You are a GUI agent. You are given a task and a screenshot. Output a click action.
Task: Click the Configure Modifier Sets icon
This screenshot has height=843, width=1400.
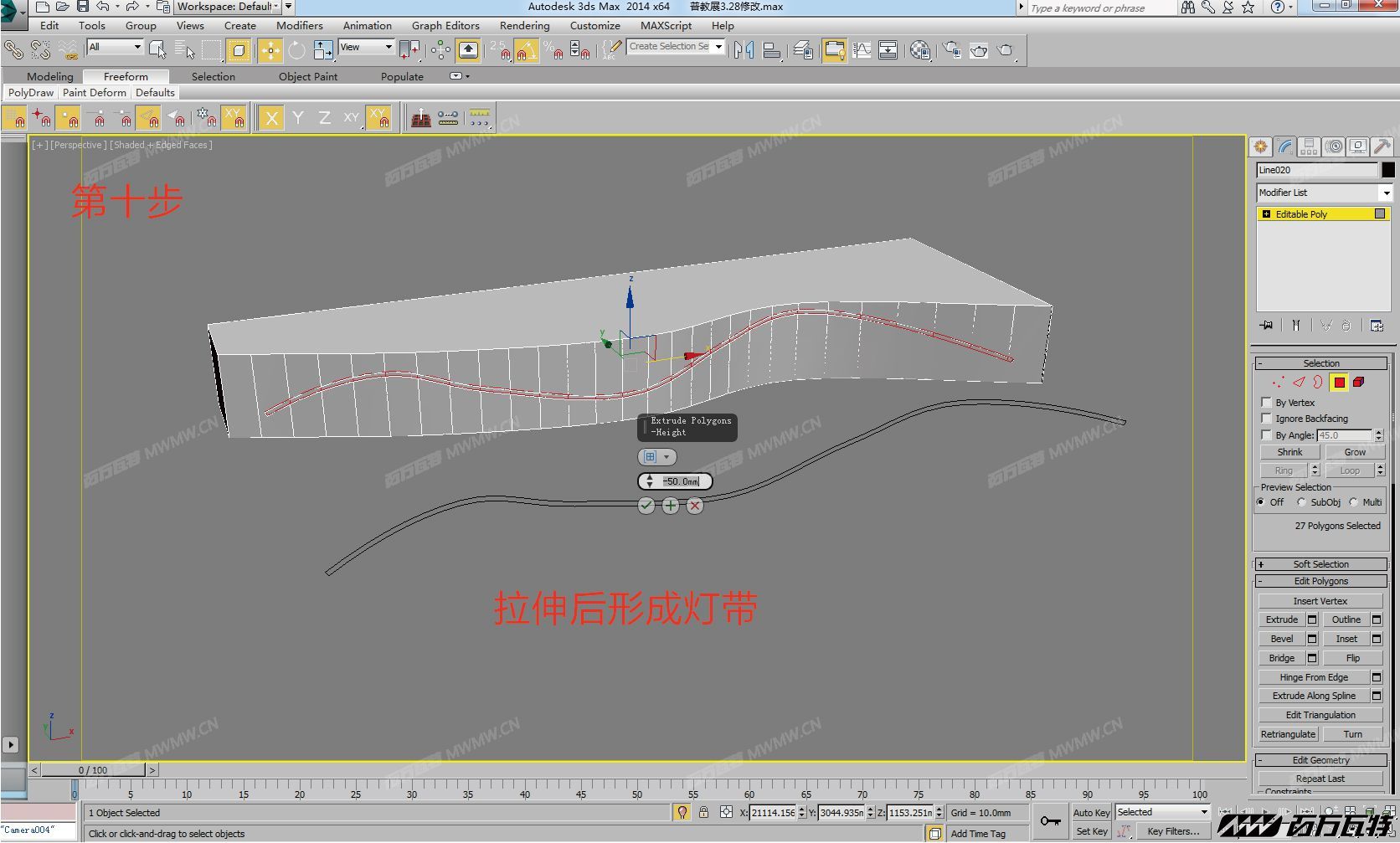coord(1377,325)
